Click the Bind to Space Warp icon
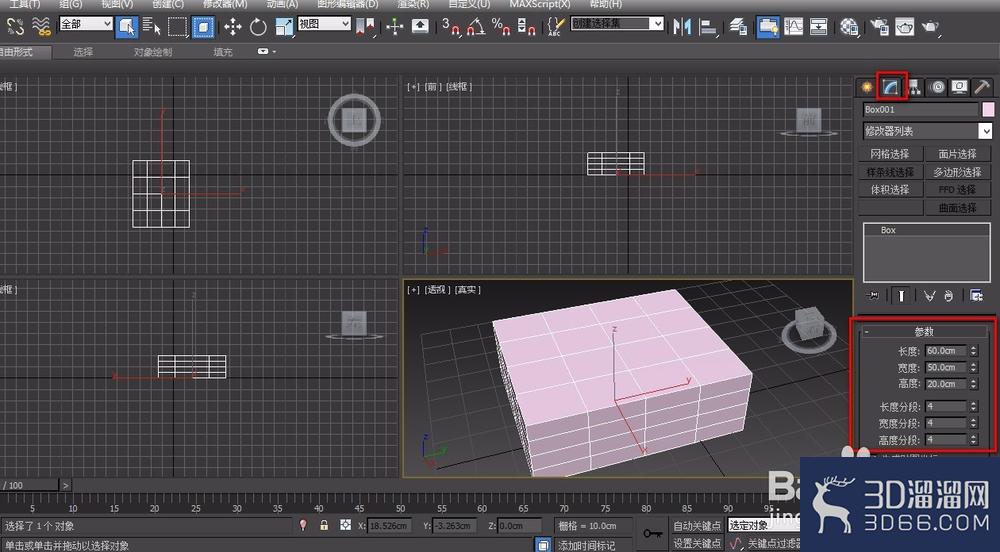 click(x=41, y=26)
